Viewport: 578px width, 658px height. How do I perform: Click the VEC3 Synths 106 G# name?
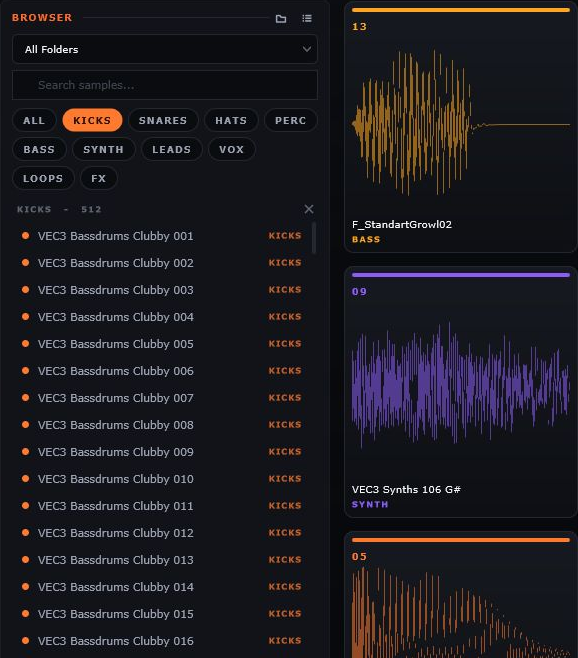[406, 489]
